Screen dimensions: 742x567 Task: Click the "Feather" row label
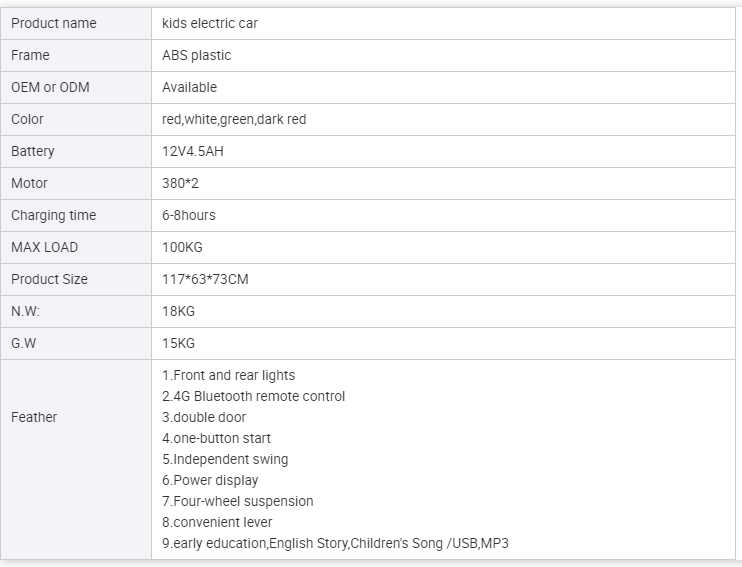pos(34,417)
